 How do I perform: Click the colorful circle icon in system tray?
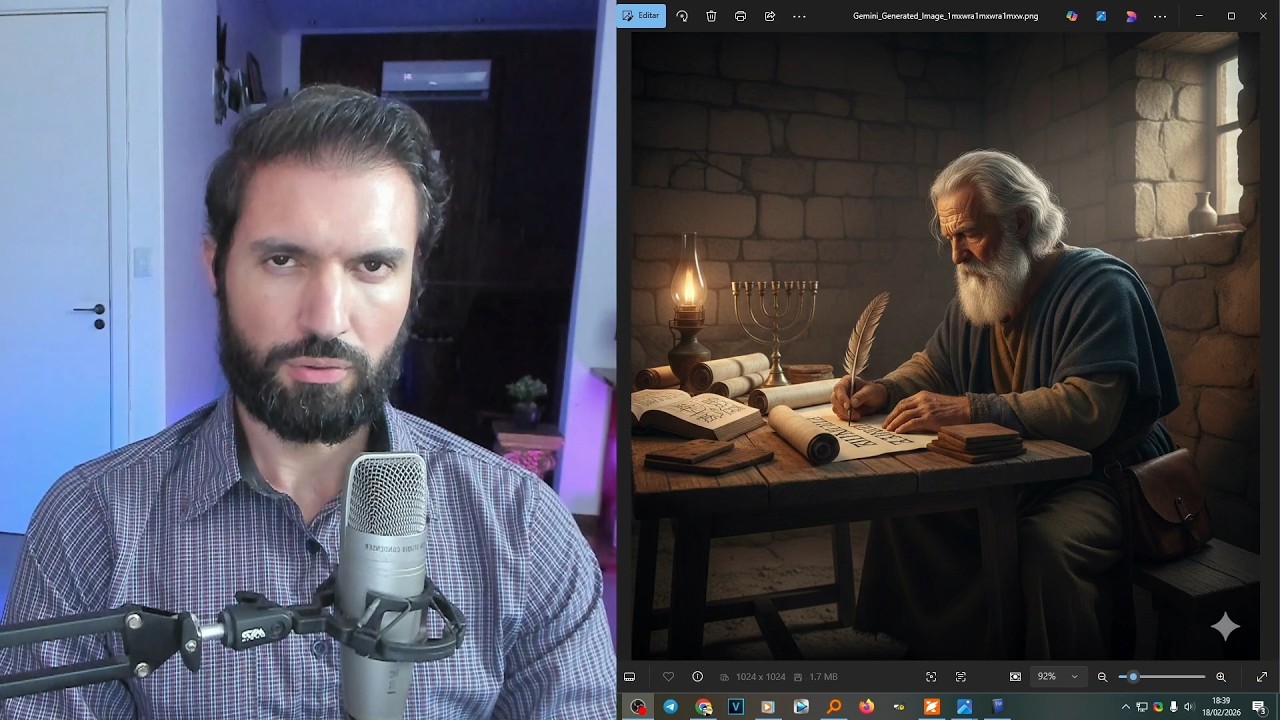1158,707
